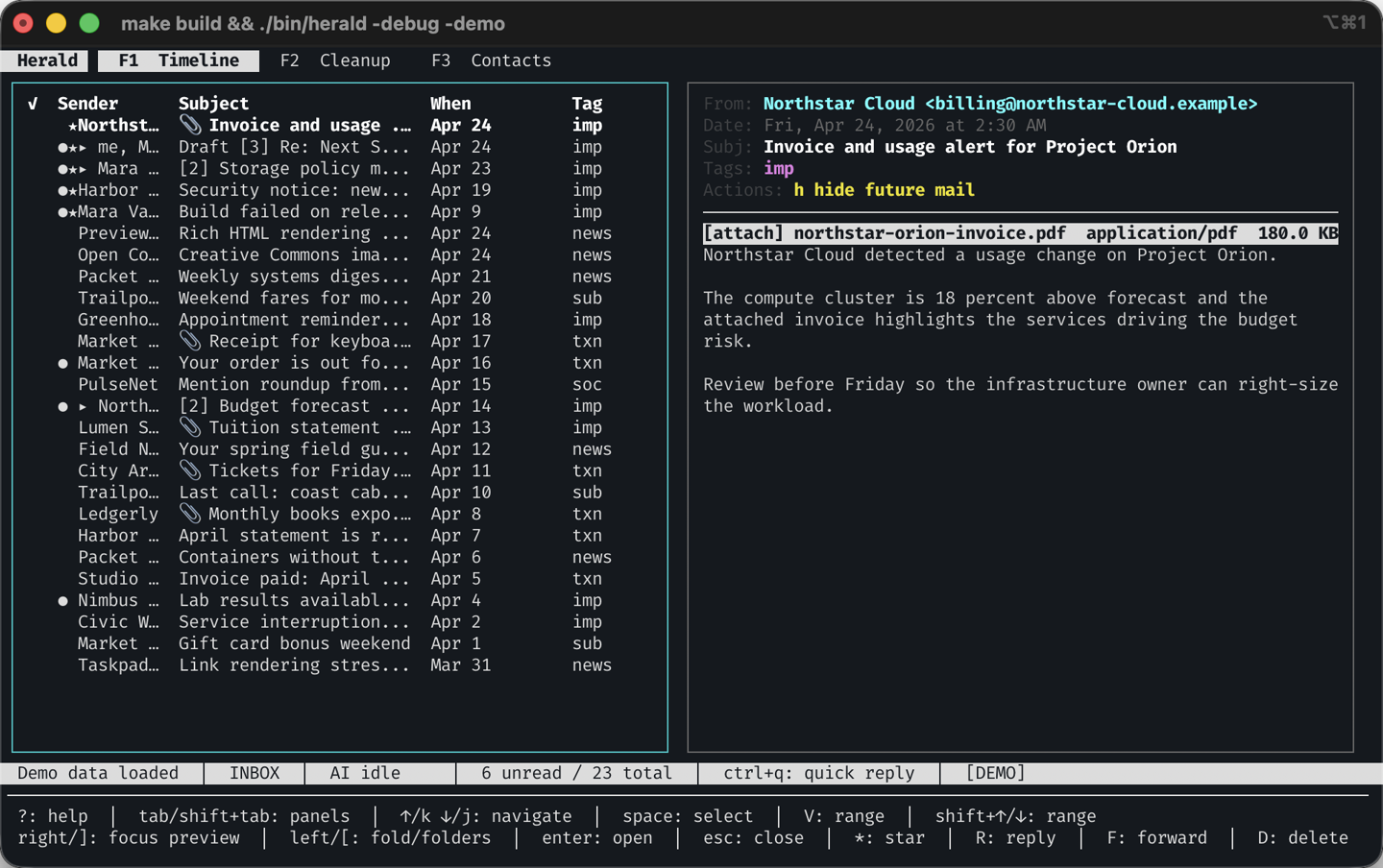Switch to the F1 Timeline tab

(x=179, y=60)
